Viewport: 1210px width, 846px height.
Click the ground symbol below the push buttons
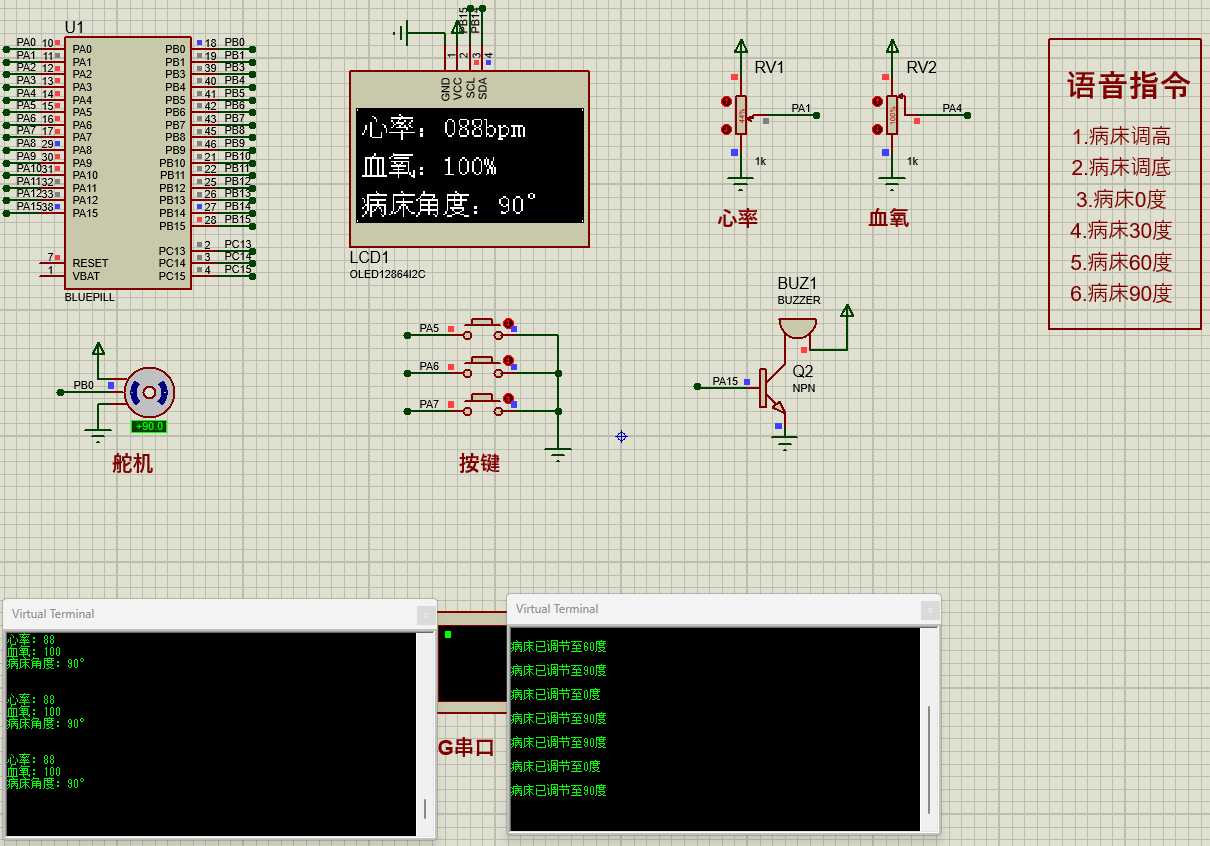tap(556, 450)
